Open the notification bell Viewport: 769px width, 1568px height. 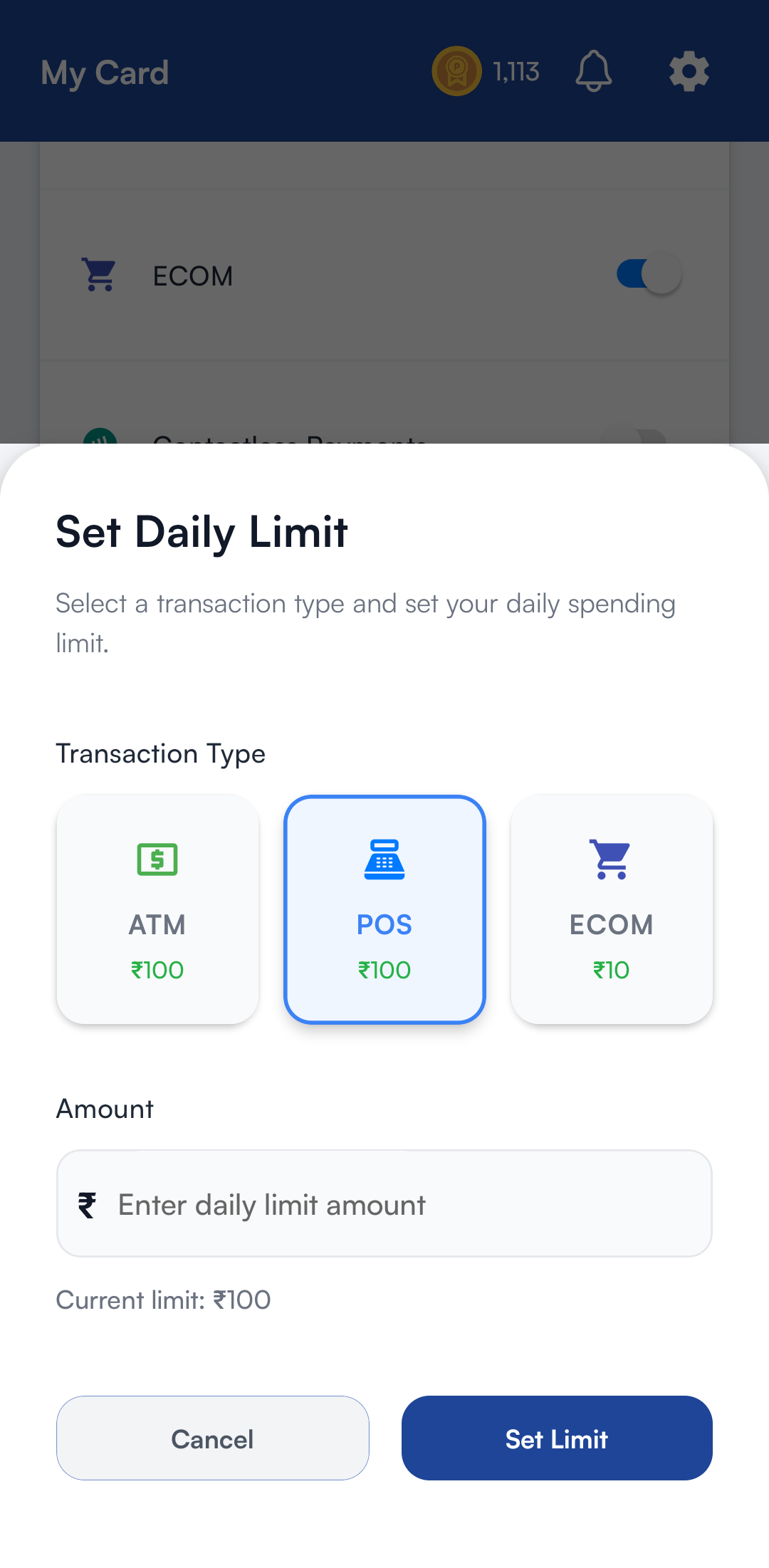(593, 71)
